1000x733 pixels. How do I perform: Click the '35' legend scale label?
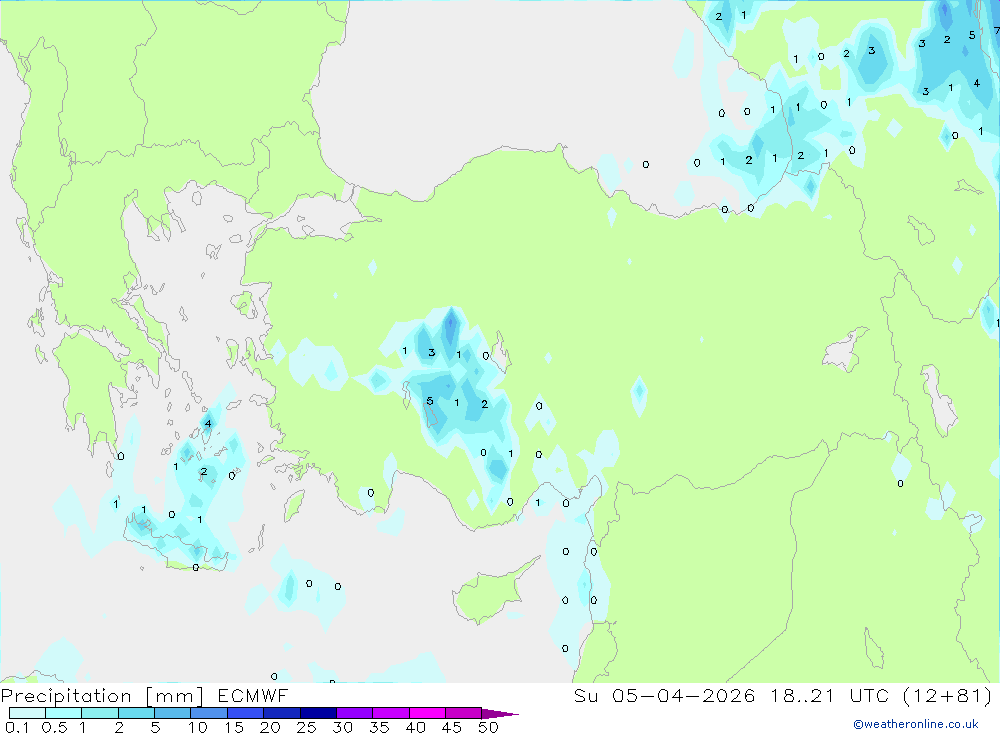[379, 727]
